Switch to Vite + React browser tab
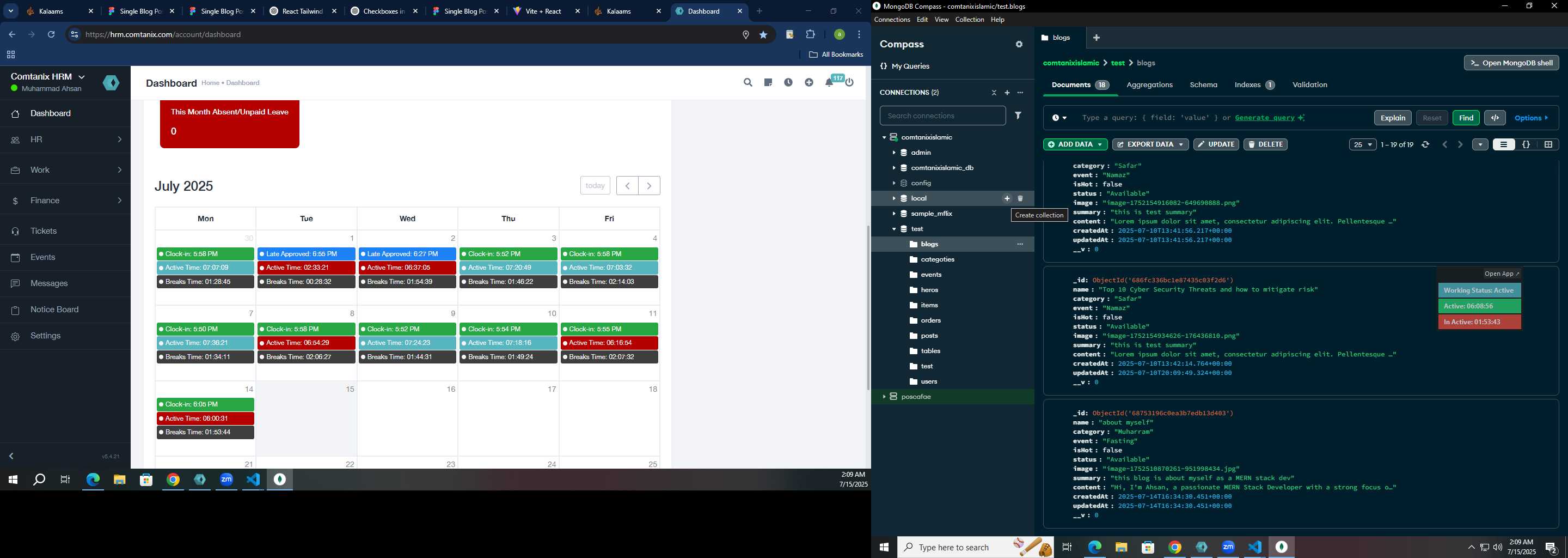1568x558 pixels. point(547,11)
